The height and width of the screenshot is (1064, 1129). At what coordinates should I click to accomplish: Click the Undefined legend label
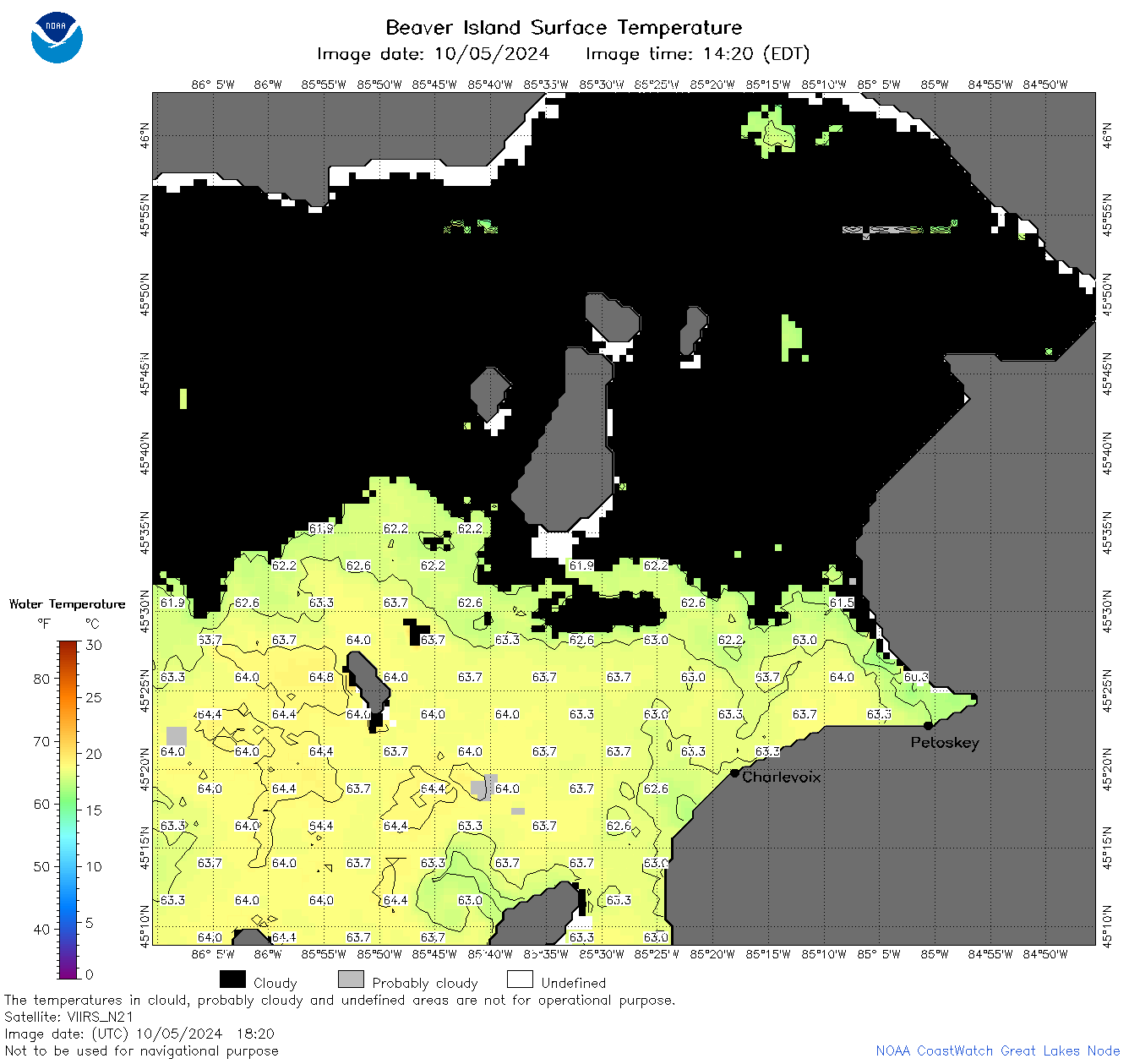coord(574,983)
